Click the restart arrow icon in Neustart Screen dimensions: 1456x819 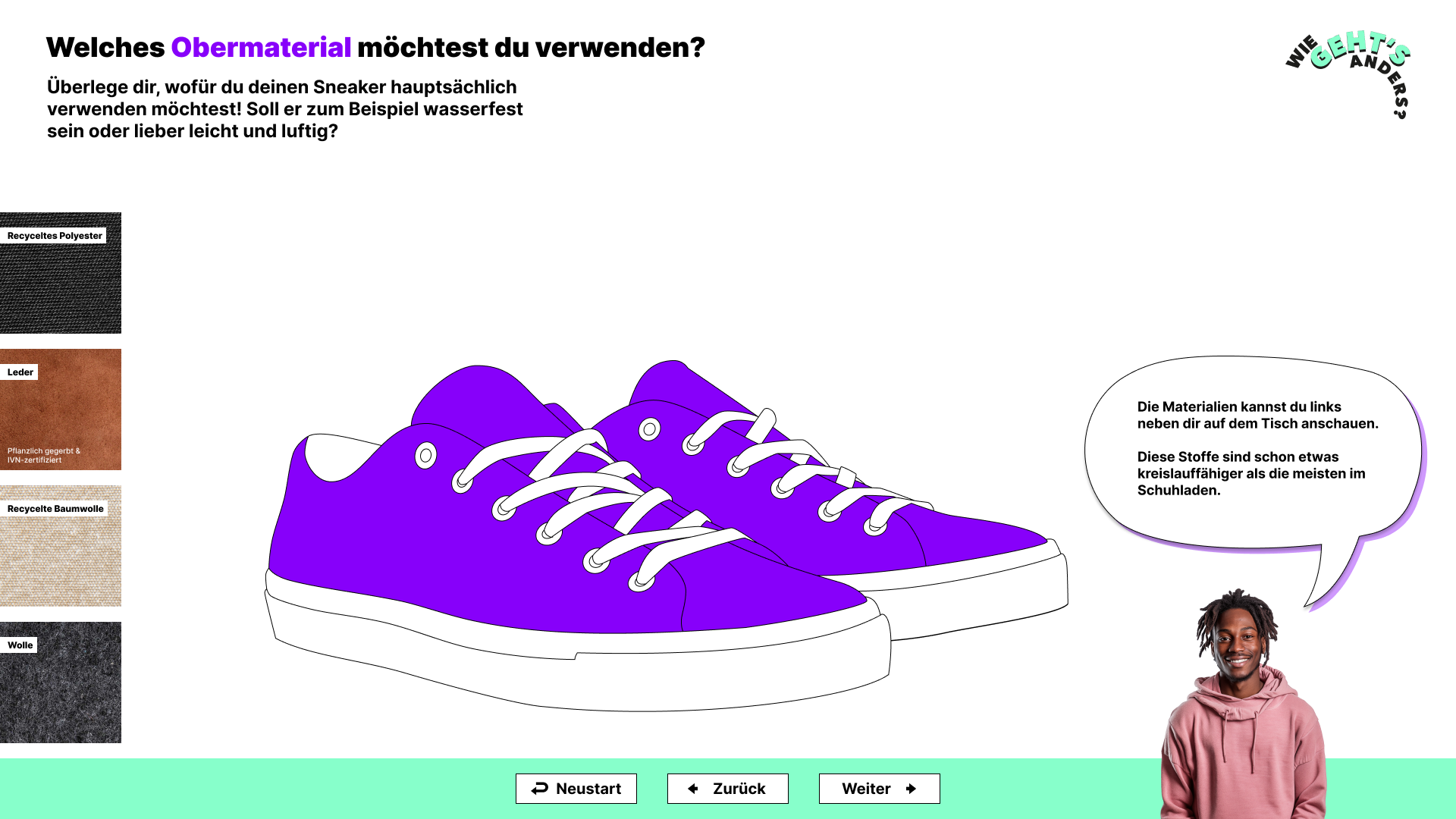[539, 789]
